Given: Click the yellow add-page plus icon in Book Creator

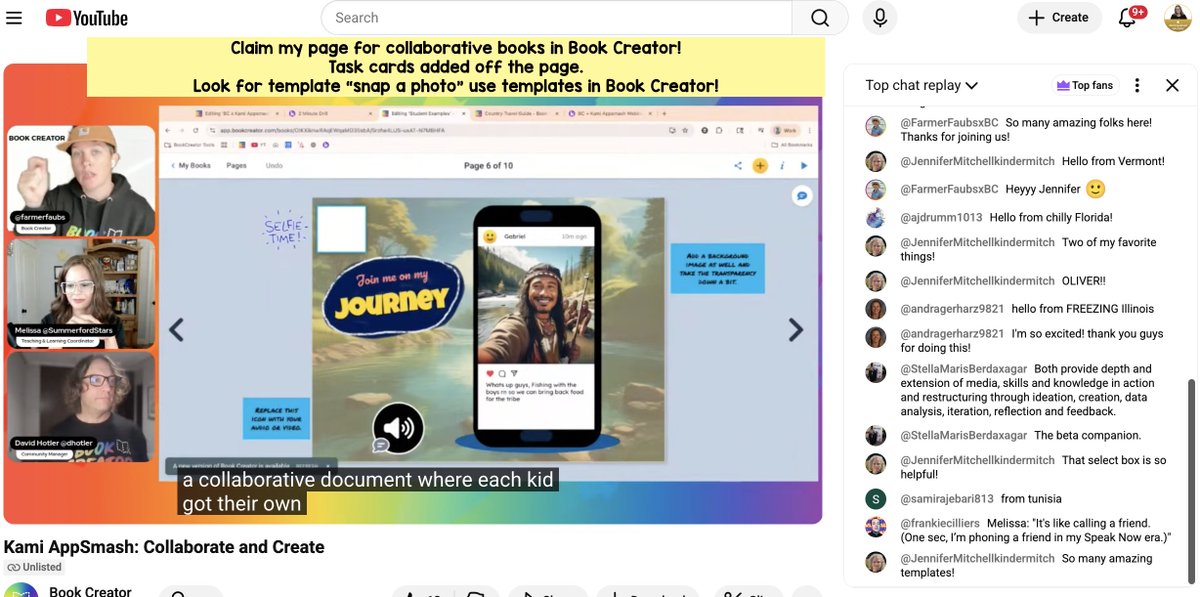Looking at the screenshot, I should (x=760, y=166).
